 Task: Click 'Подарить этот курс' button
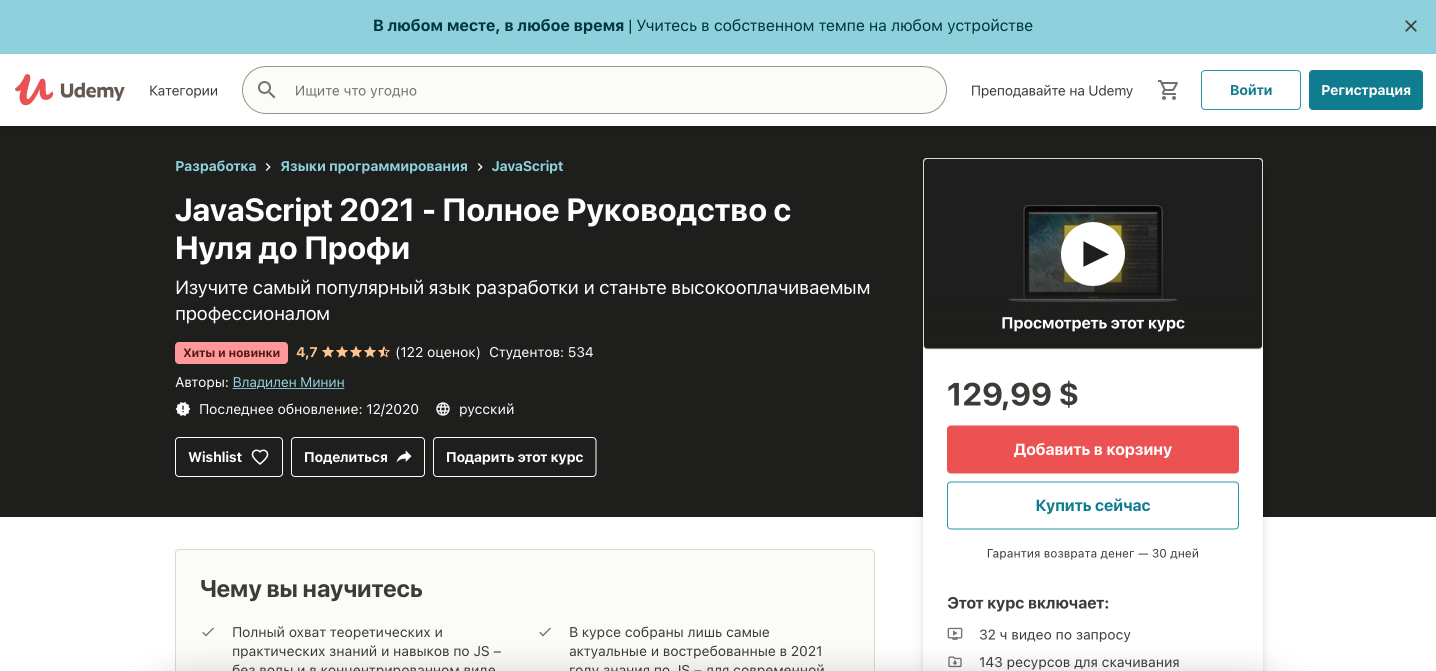515,457
